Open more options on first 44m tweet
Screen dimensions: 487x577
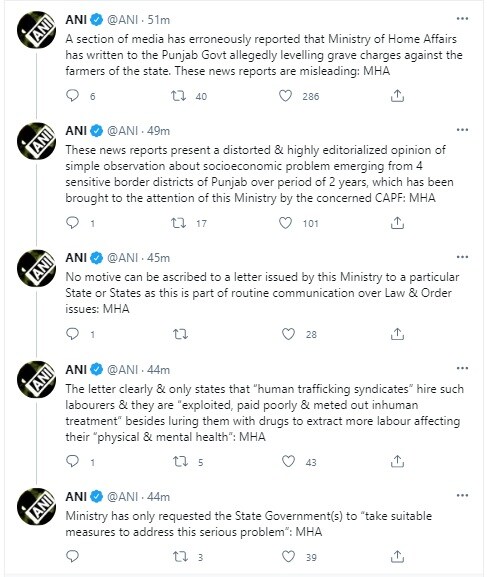(462, 368)
